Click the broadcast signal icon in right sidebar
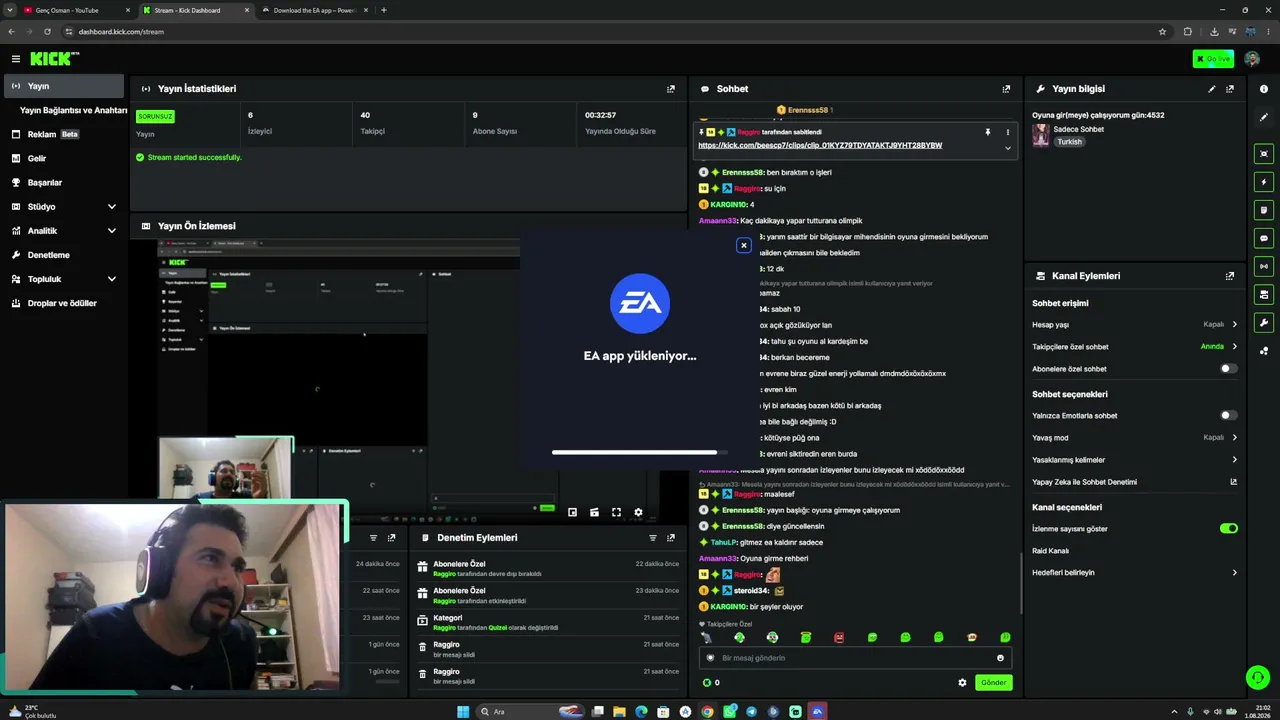The image size is (1280, 720). click(x=1264, y=266)
